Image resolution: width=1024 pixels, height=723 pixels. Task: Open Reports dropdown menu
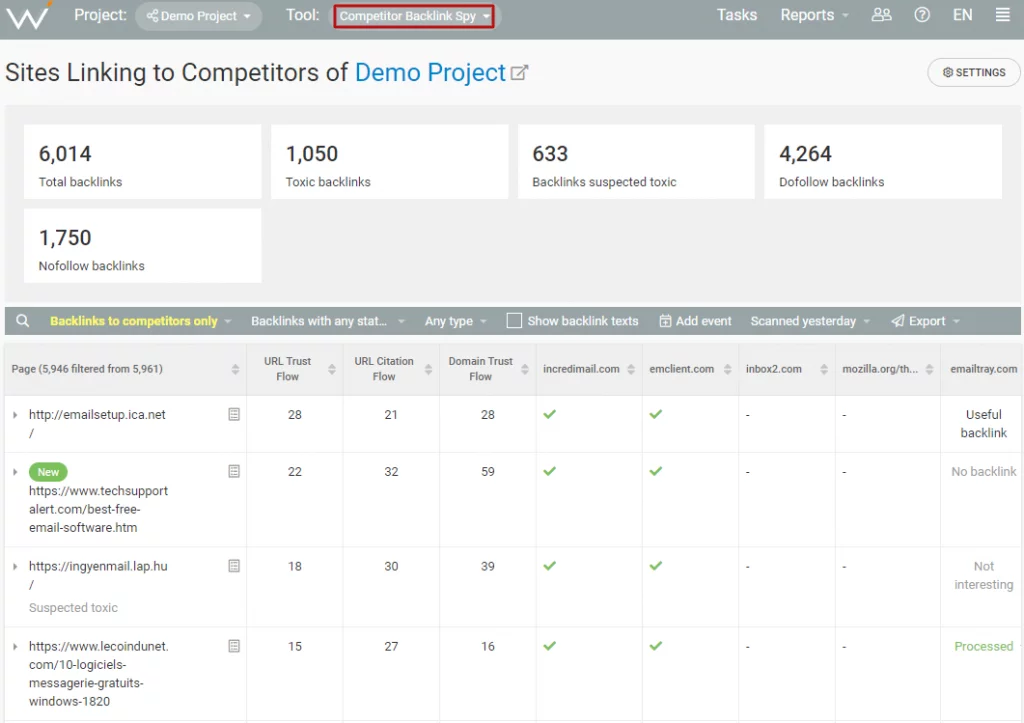point(814,14)
